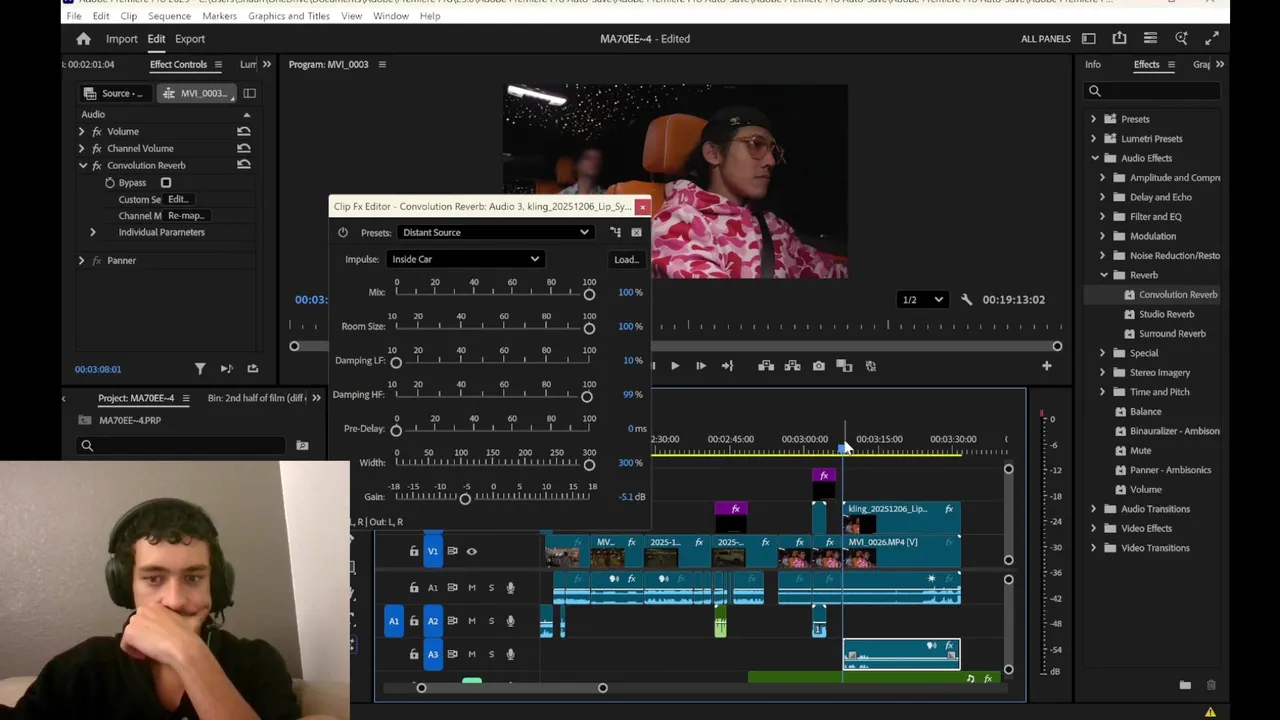The width and height of the screenshot is (1280, 720).
Task: Click the A2 voice-over record microphone
Action: (510, 621)
